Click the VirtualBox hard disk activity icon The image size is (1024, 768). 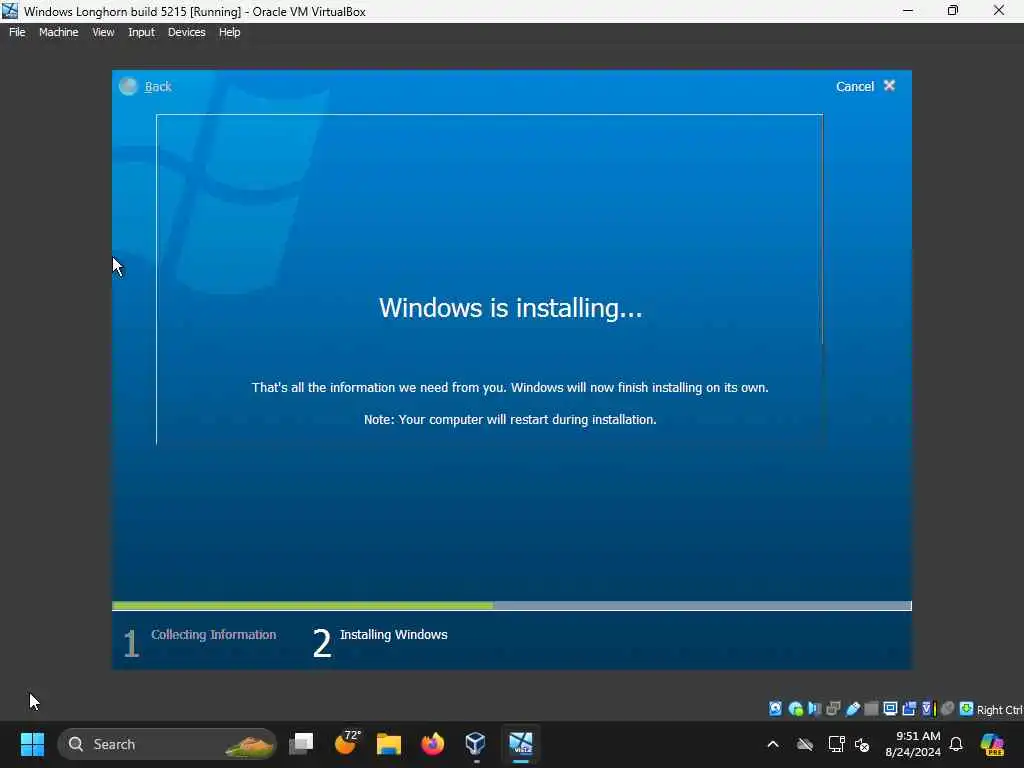pos(775,709)
